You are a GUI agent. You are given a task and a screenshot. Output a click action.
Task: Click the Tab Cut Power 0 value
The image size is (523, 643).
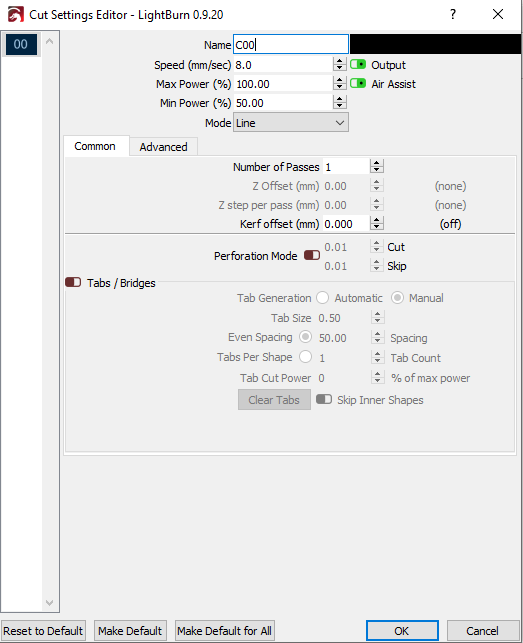coord(322,378)
